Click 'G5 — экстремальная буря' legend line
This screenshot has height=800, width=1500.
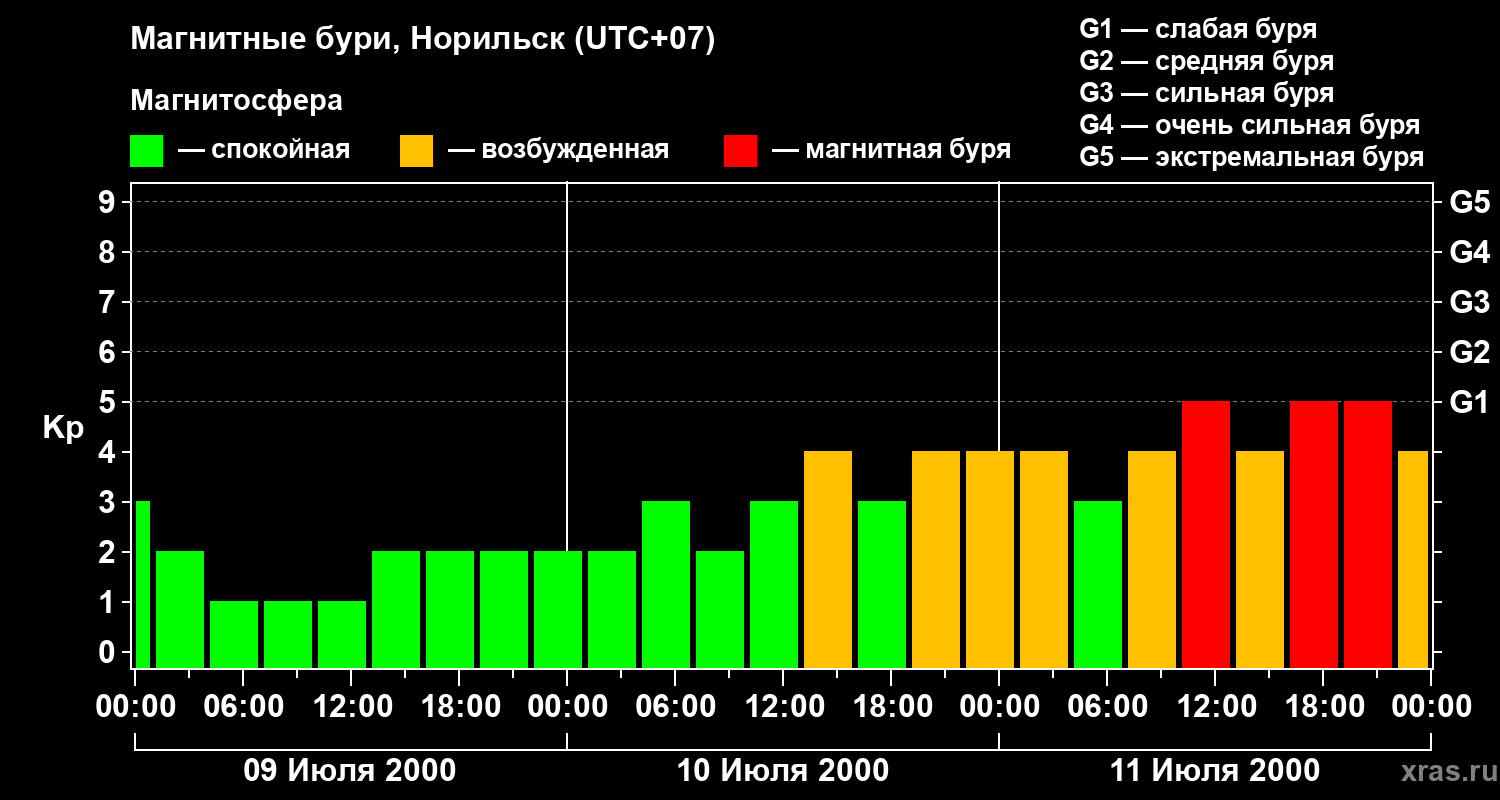click(1252, 157)
